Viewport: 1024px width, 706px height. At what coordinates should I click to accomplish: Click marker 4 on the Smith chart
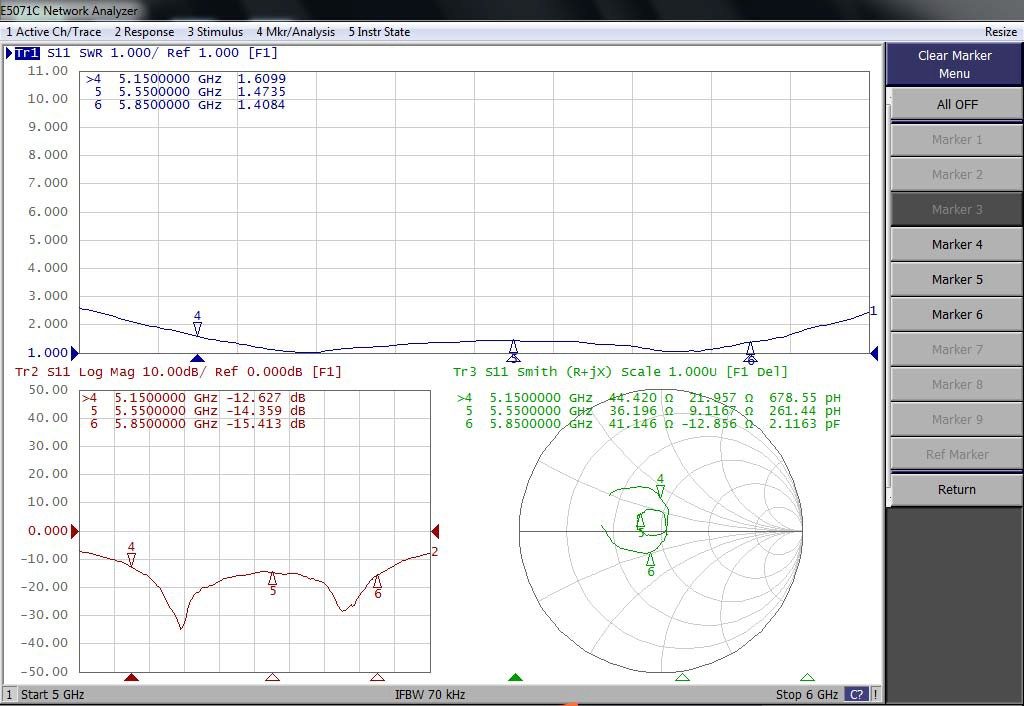click(660, 491)
